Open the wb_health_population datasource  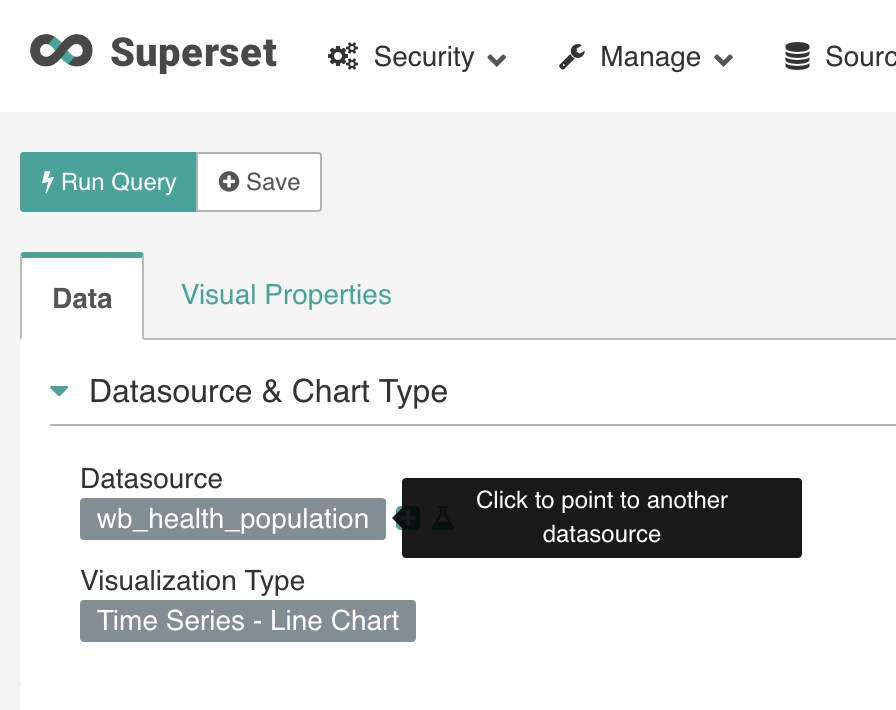(232, 519)
